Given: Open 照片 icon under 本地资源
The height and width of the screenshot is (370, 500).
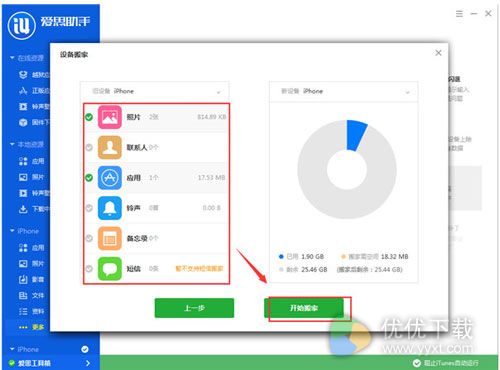Looking at the screenshot, I should [x=23, y=177].
